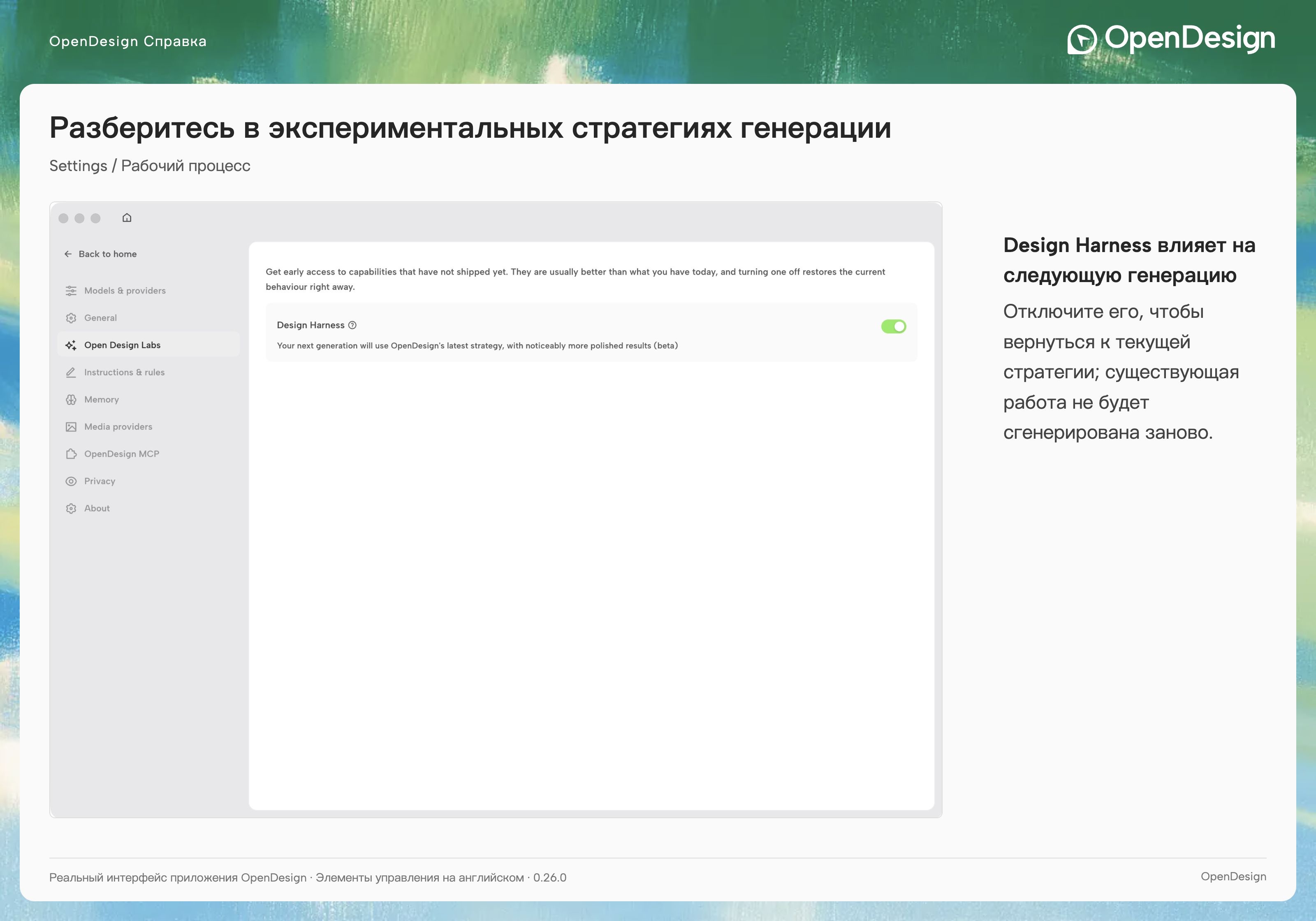Click the 'Settings / Рабочий процесс' breadcrumb
The width and height of the screenshot is (1316, 921).
(150, 166)
